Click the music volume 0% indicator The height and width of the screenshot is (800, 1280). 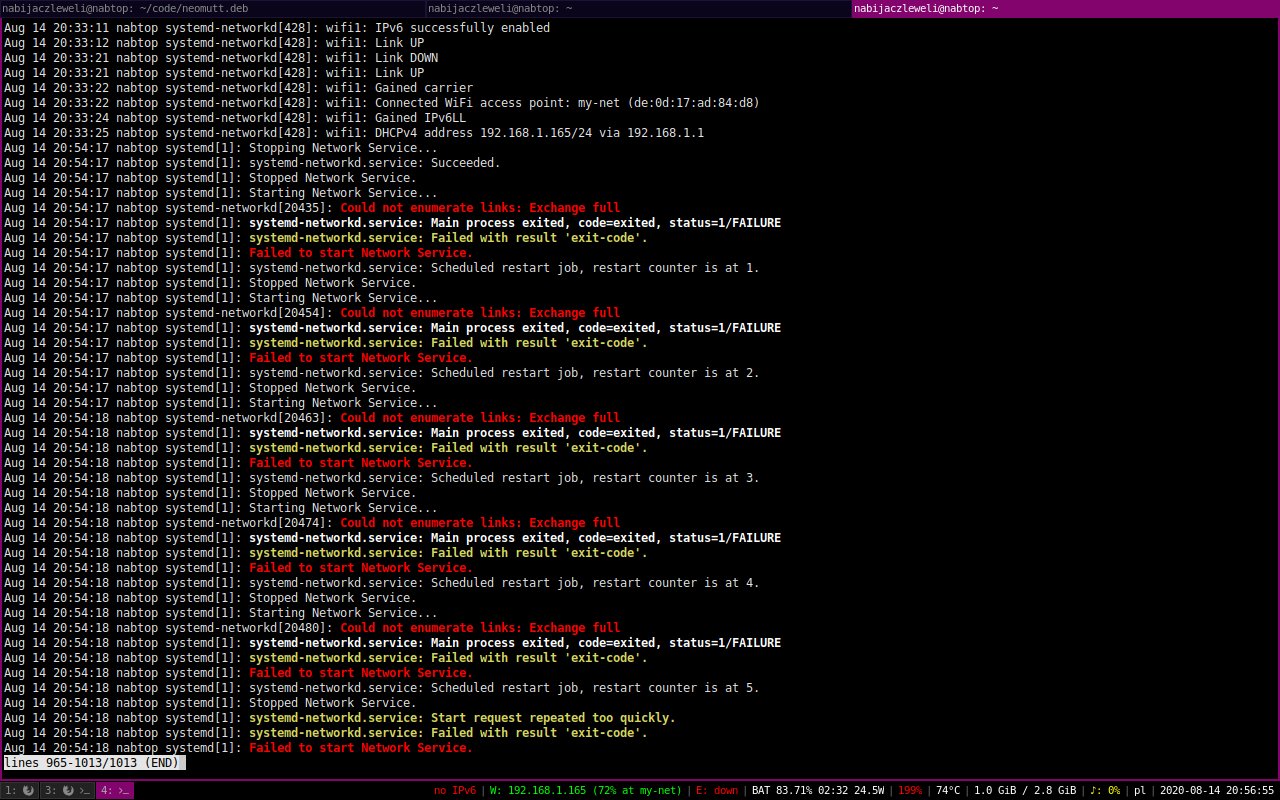click(1105, 791)
